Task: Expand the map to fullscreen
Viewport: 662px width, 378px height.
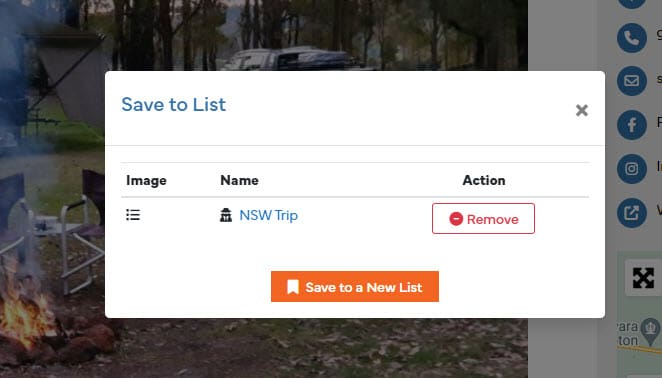Action: (x=643, y=278)
